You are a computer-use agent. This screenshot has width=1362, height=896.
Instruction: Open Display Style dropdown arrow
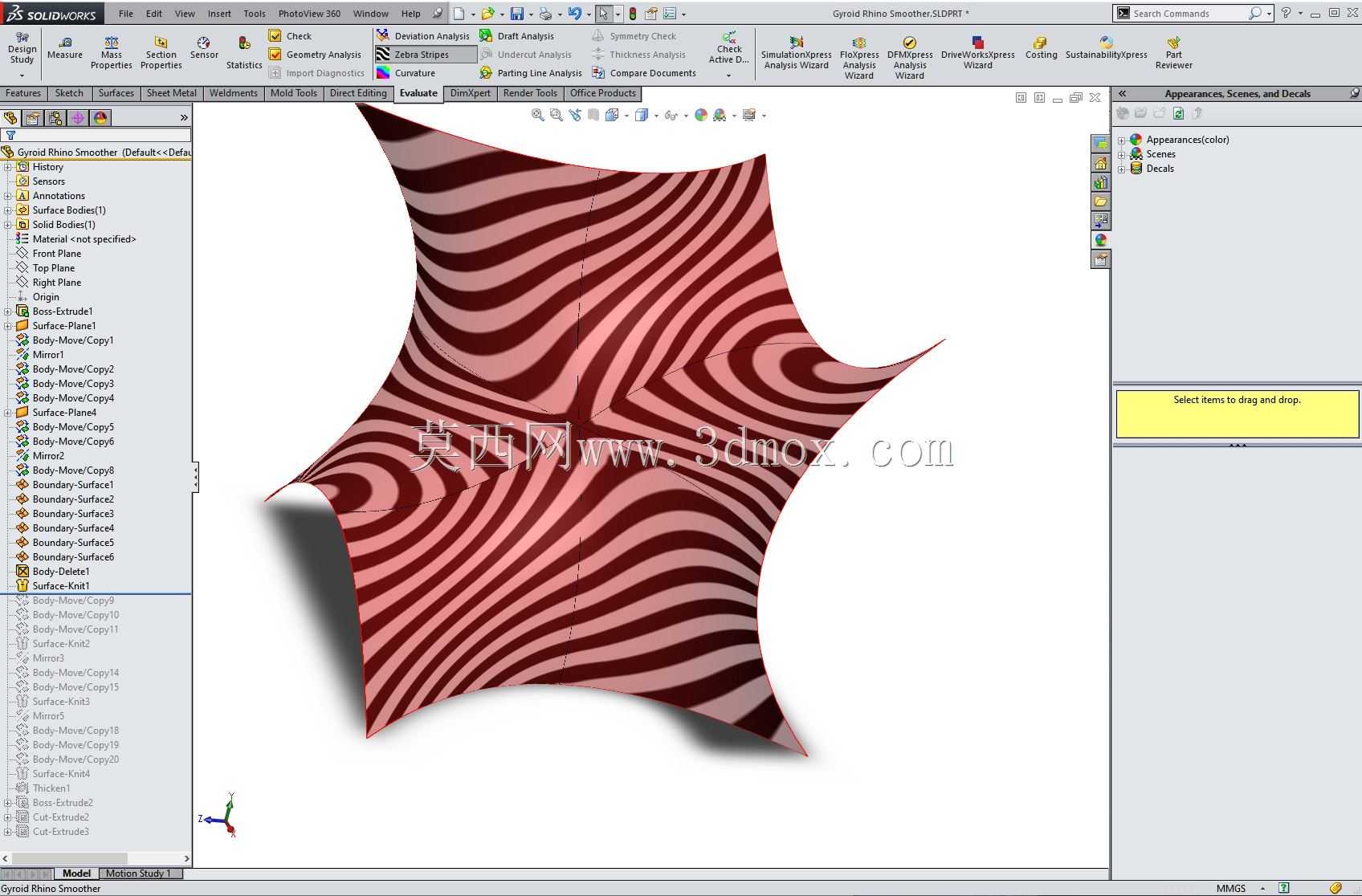point(656,116)
